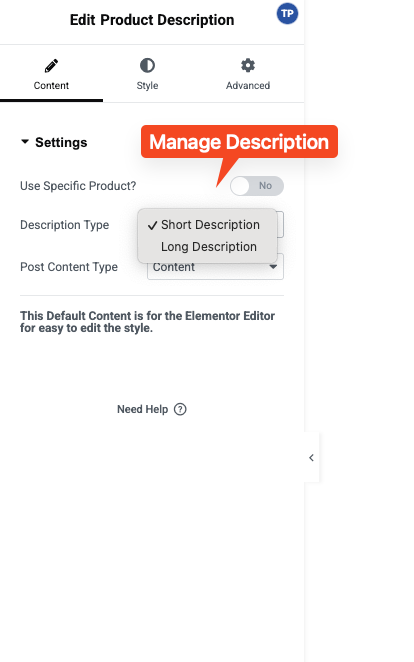Click the Settings collapse triangle
Viewport: 414px width, 662px height.
(25, 142)
